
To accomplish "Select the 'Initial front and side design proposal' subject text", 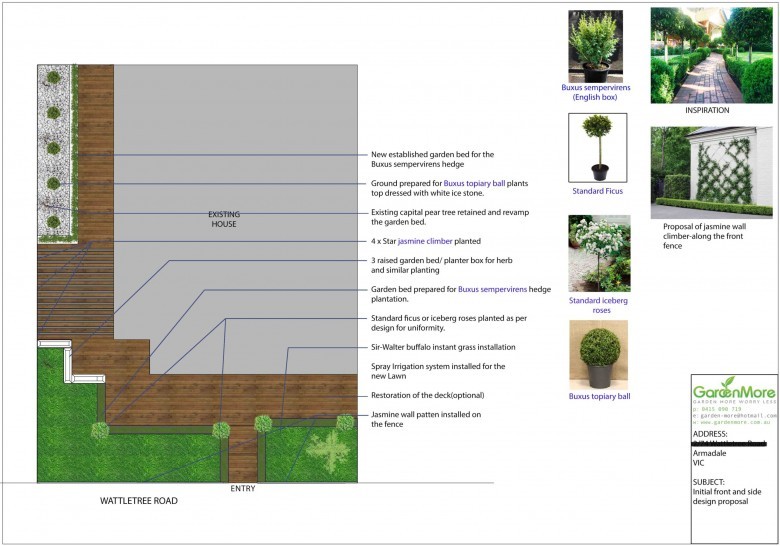I will coord(731,496).
